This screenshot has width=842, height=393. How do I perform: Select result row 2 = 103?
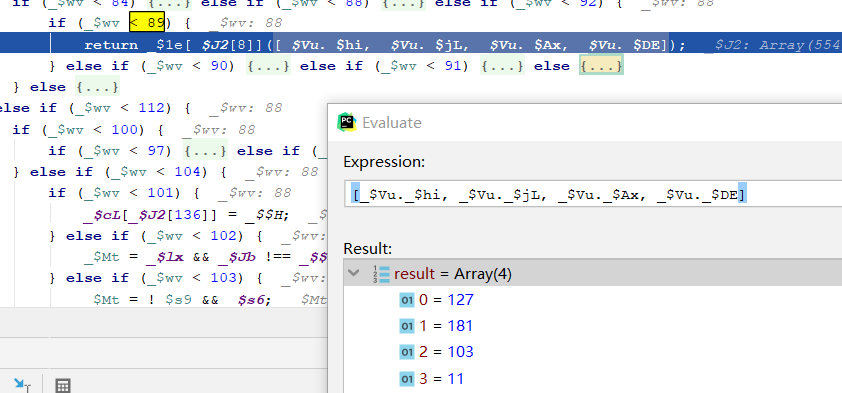tap(593, 352)
